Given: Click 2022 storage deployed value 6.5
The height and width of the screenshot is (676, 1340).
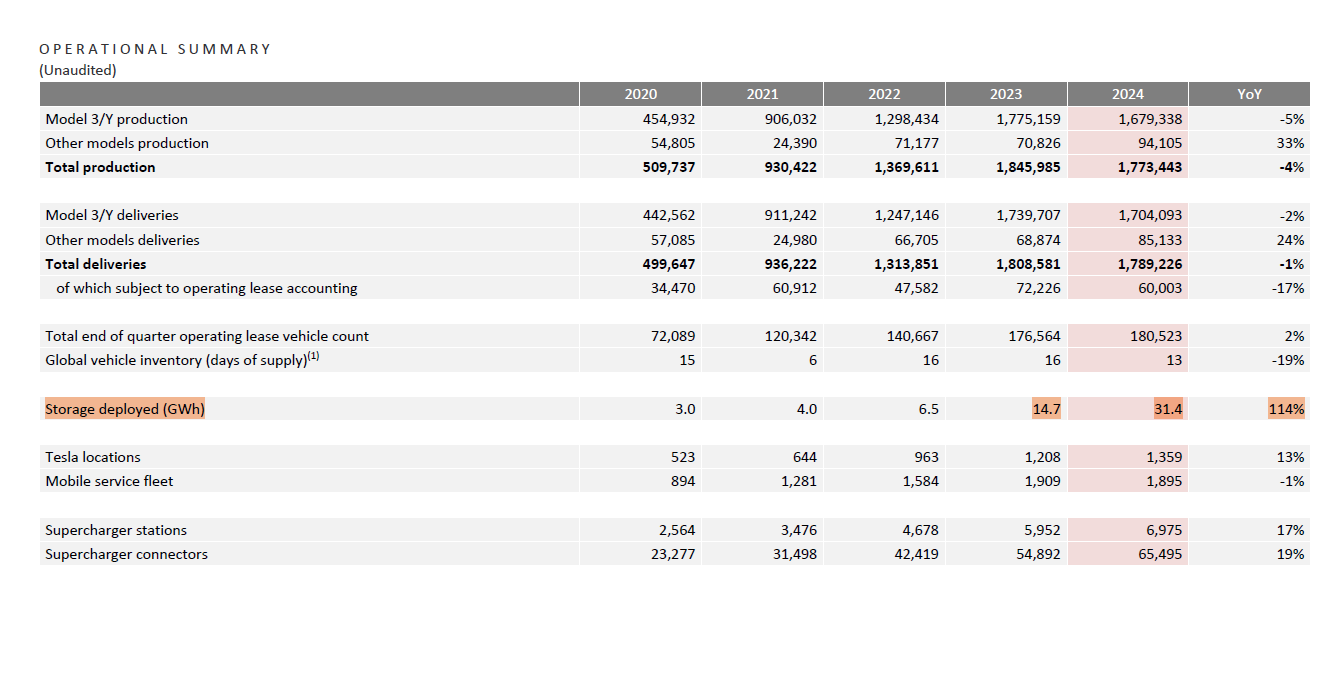Looking at the screenshot, I should [929, 409].
